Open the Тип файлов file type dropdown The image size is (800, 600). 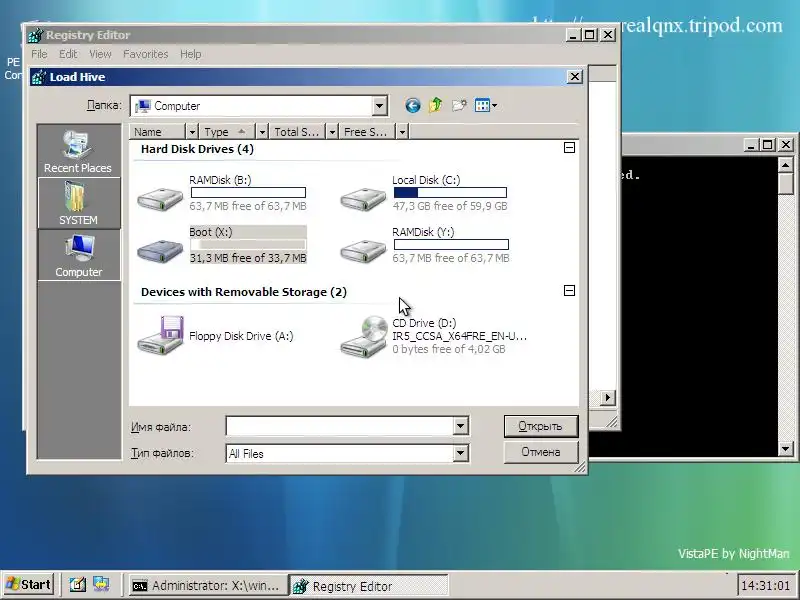point(460,453)
